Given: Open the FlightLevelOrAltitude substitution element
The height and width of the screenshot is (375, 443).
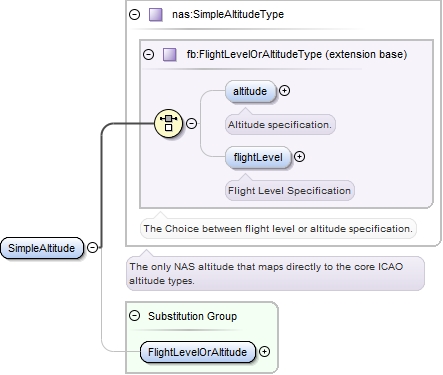Looking at the screenshot, I should [198, 352].
